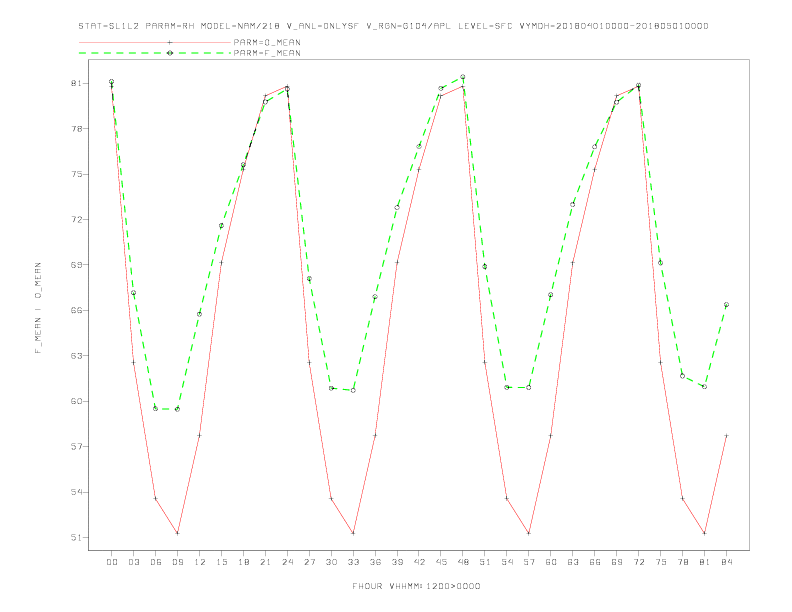Select the O_MEAN minimum marker at hour 81

pos(705,533)
